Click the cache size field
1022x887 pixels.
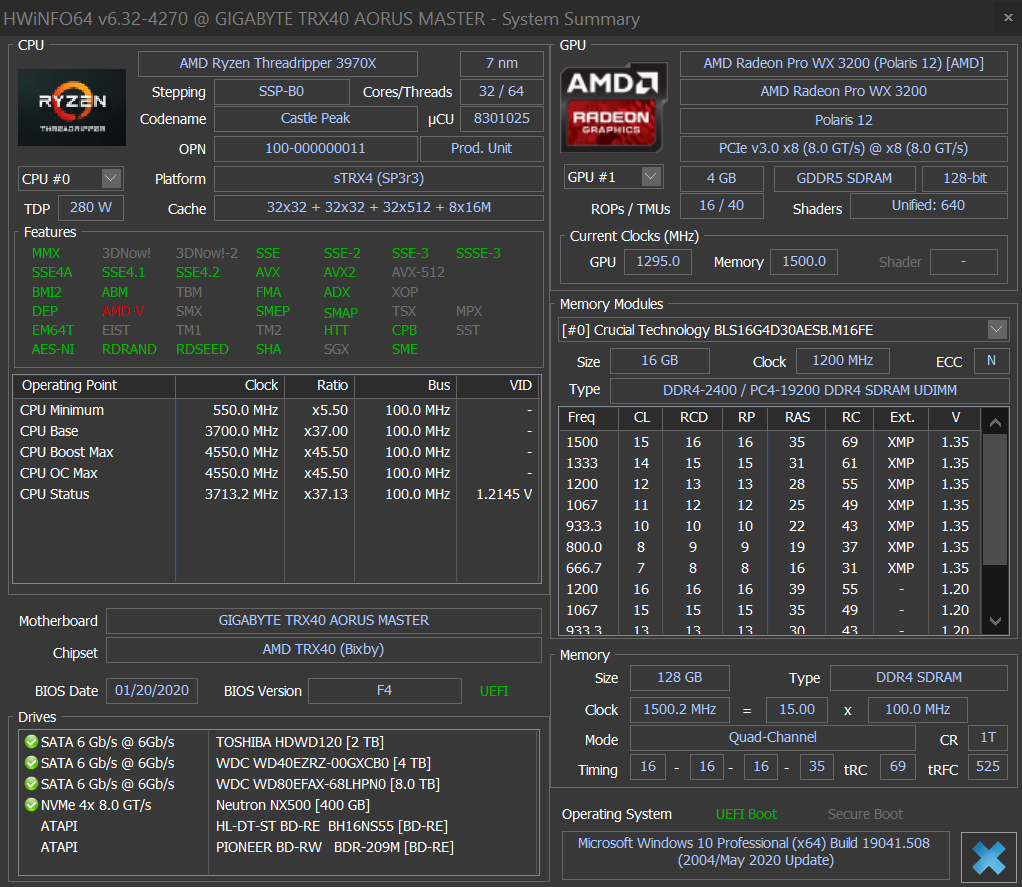379,207
